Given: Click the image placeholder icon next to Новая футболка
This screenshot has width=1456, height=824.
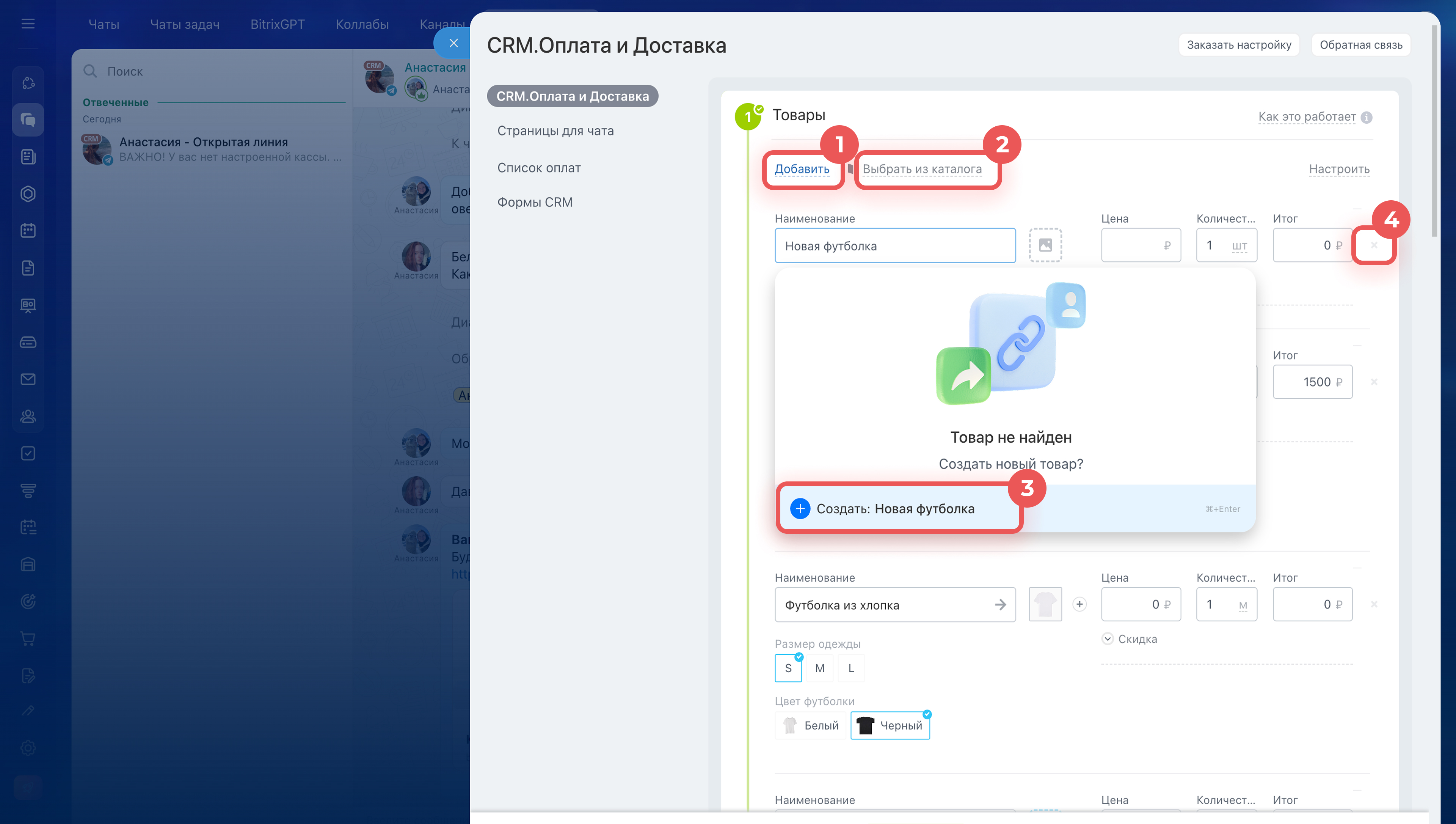Looking at the screenshot, I should pyautogui.click(x=1045, y=245).
